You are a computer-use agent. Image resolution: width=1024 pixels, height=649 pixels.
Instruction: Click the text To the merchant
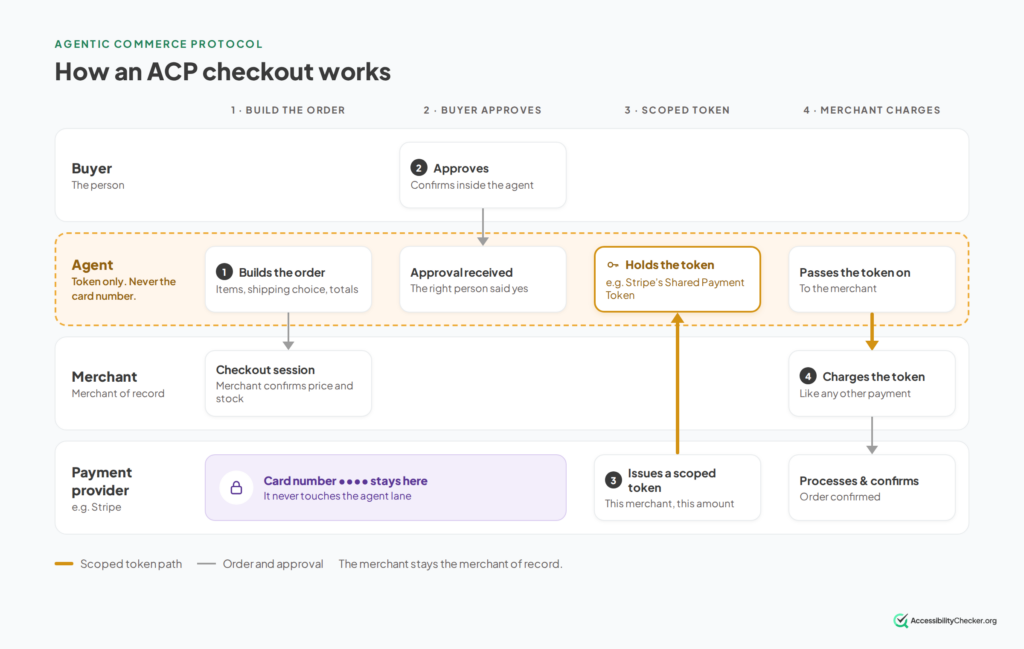[x=838, y=289]
